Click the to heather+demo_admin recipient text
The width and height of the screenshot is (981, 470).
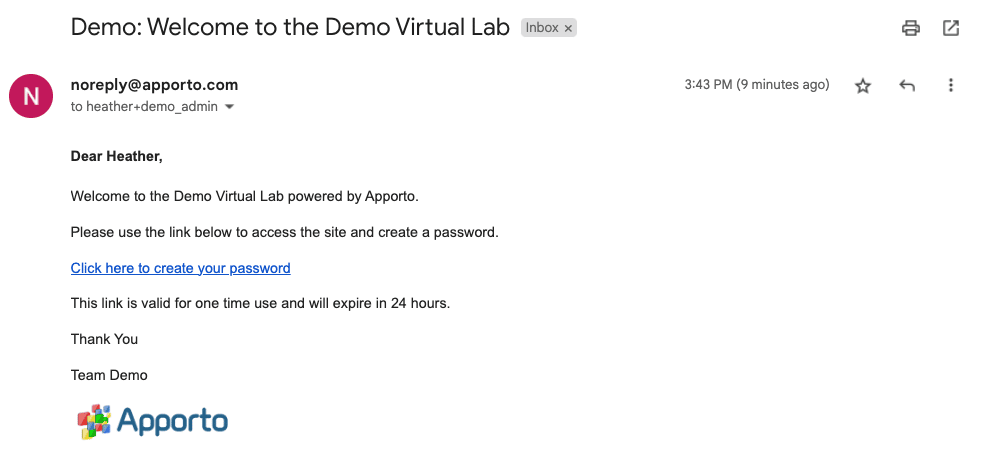click(x=145, y=107)
